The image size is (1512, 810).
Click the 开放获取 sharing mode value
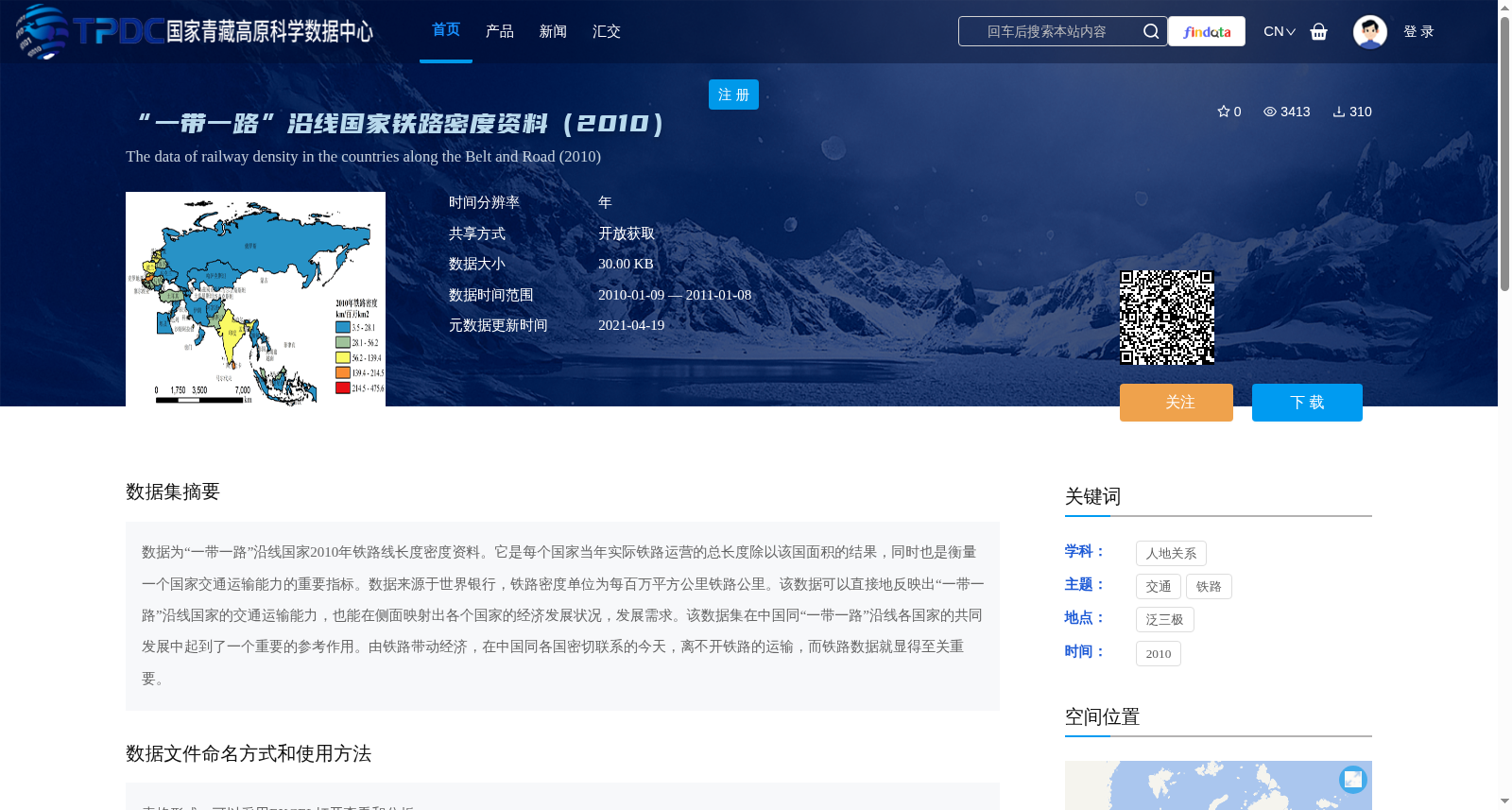(x=627, y=233)
